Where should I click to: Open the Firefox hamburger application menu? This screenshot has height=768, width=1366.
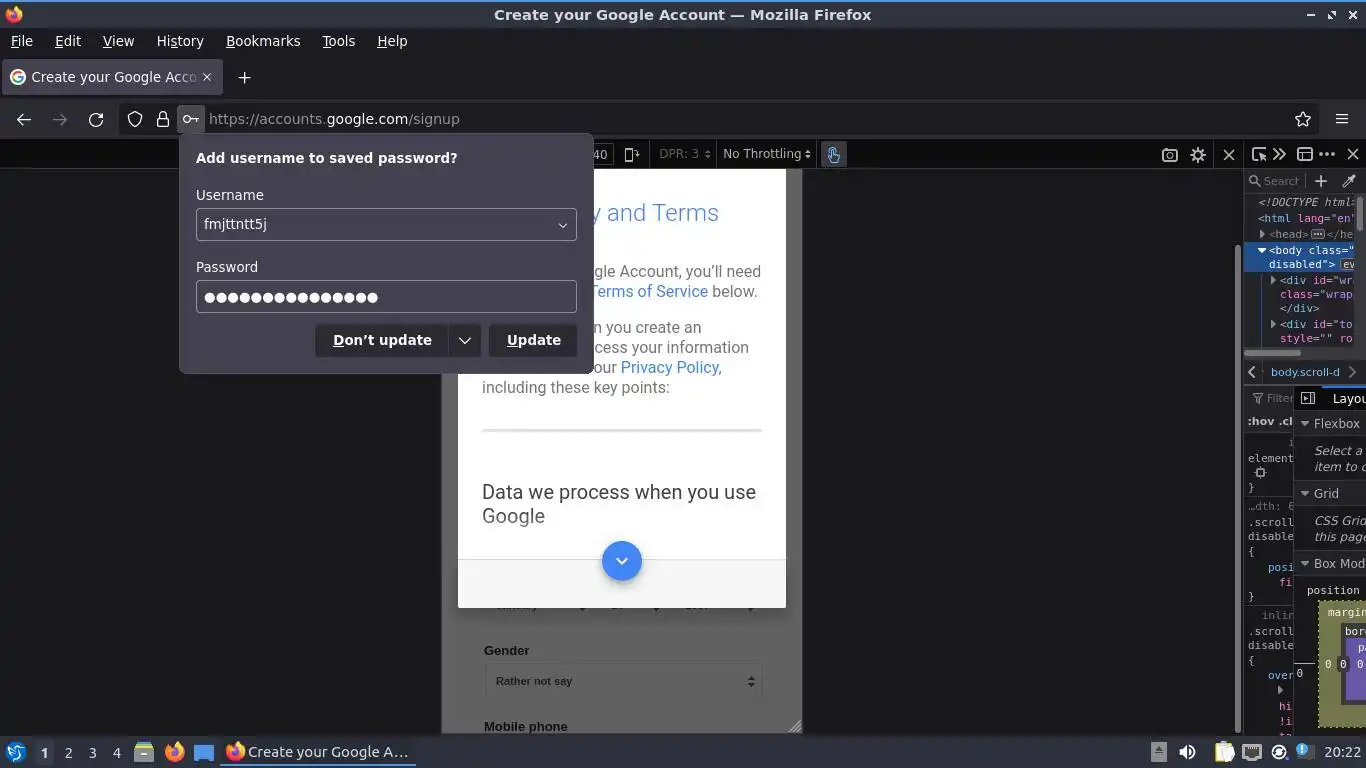coord(1342,119)
